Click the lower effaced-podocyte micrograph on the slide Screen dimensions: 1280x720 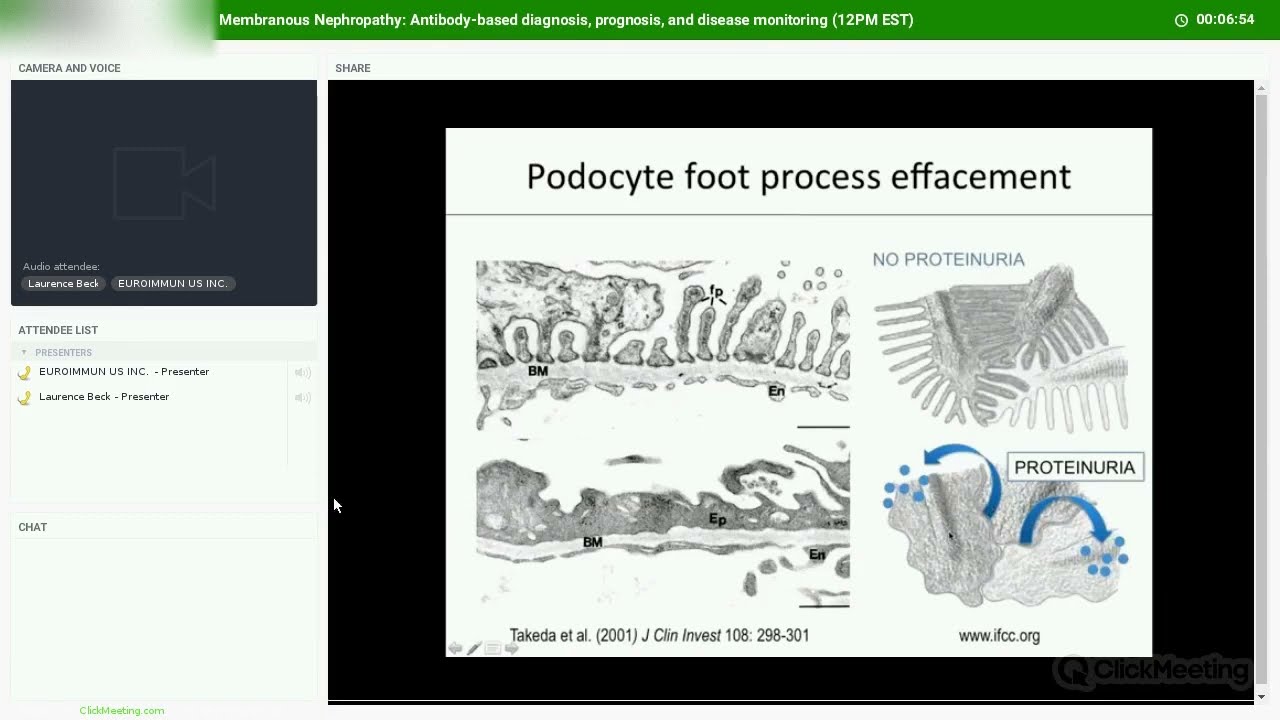click(663, 522)
